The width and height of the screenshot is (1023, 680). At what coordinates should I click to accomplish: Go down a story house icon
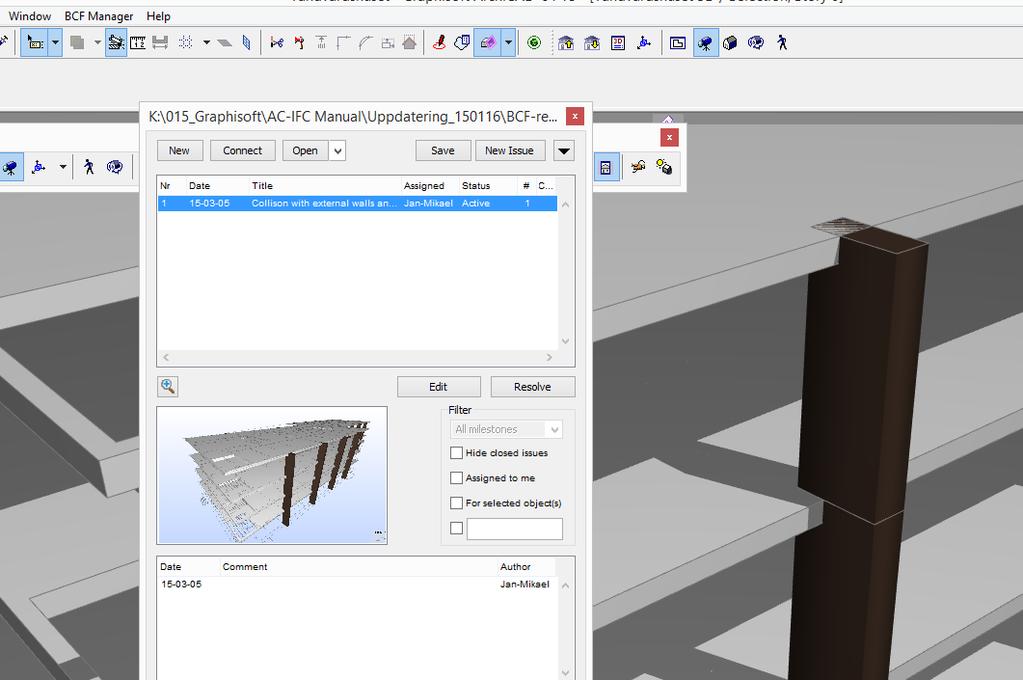tap(592, 43)
